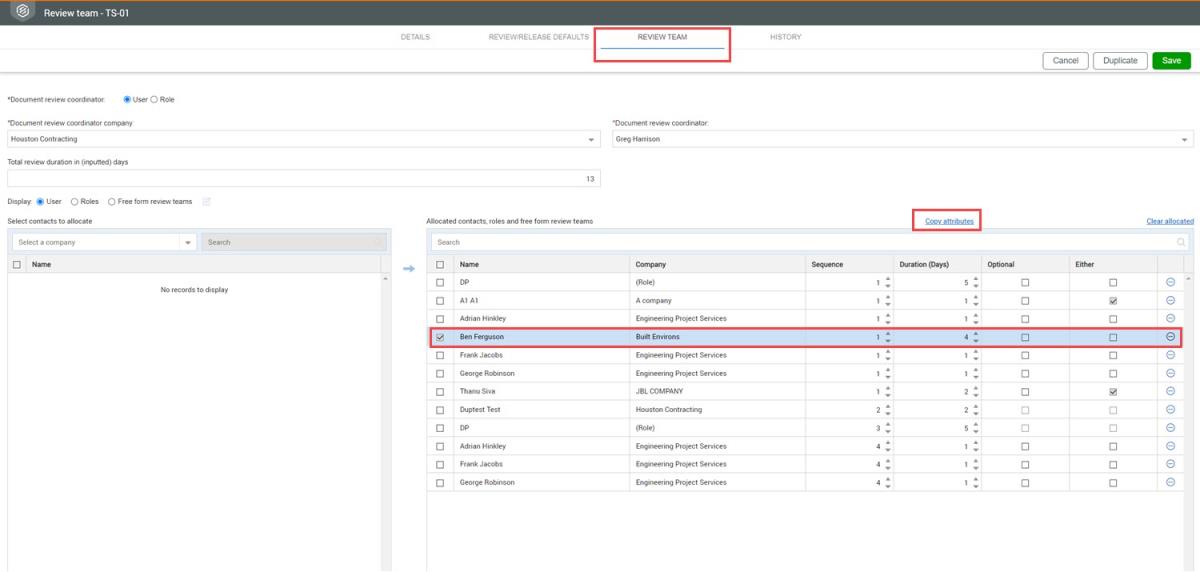This screenshot has width=1200, height=572.
Task: Click the Copy attributes link
Action: [948, 221]
